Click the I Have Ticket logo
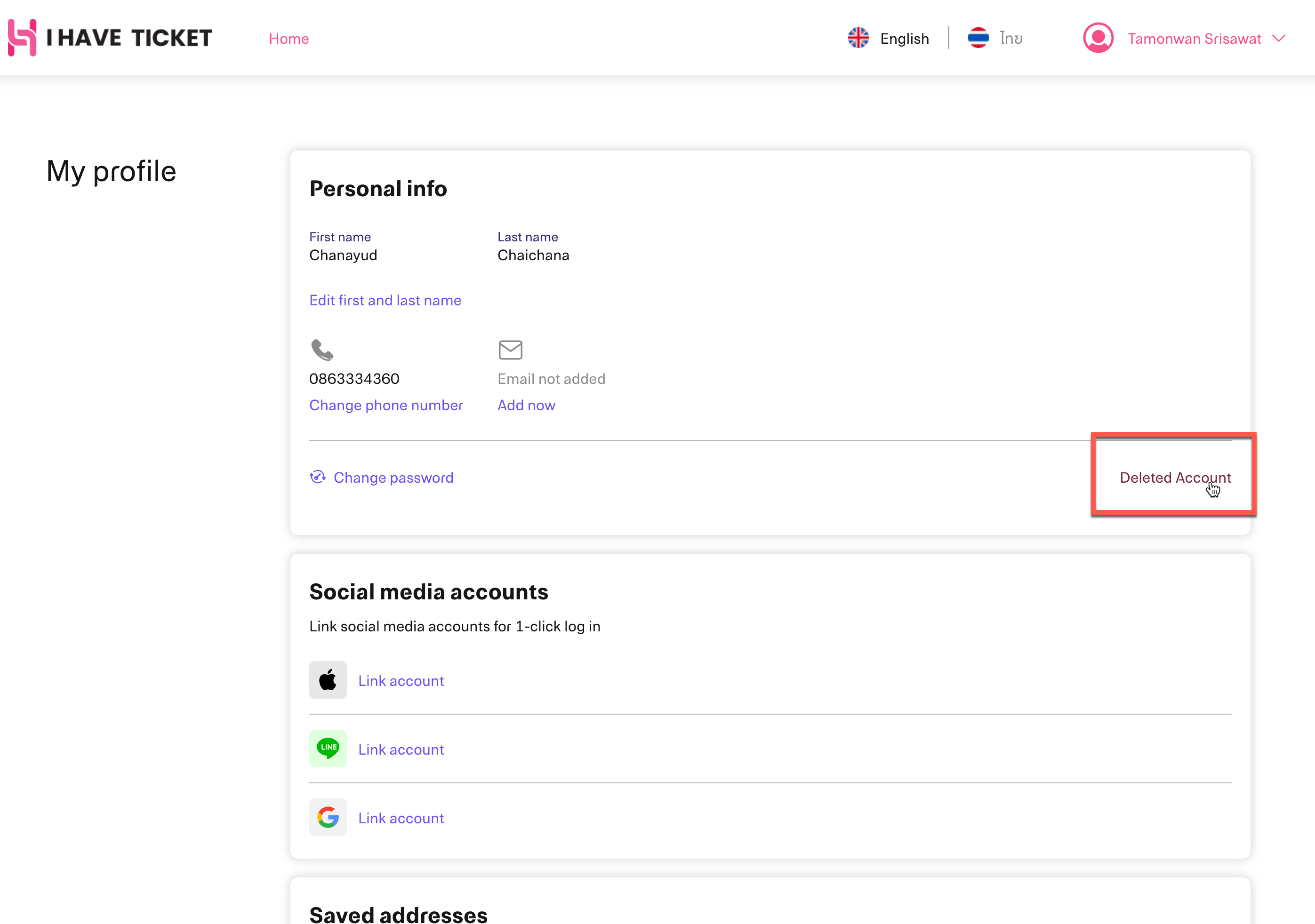 [110, 38]
